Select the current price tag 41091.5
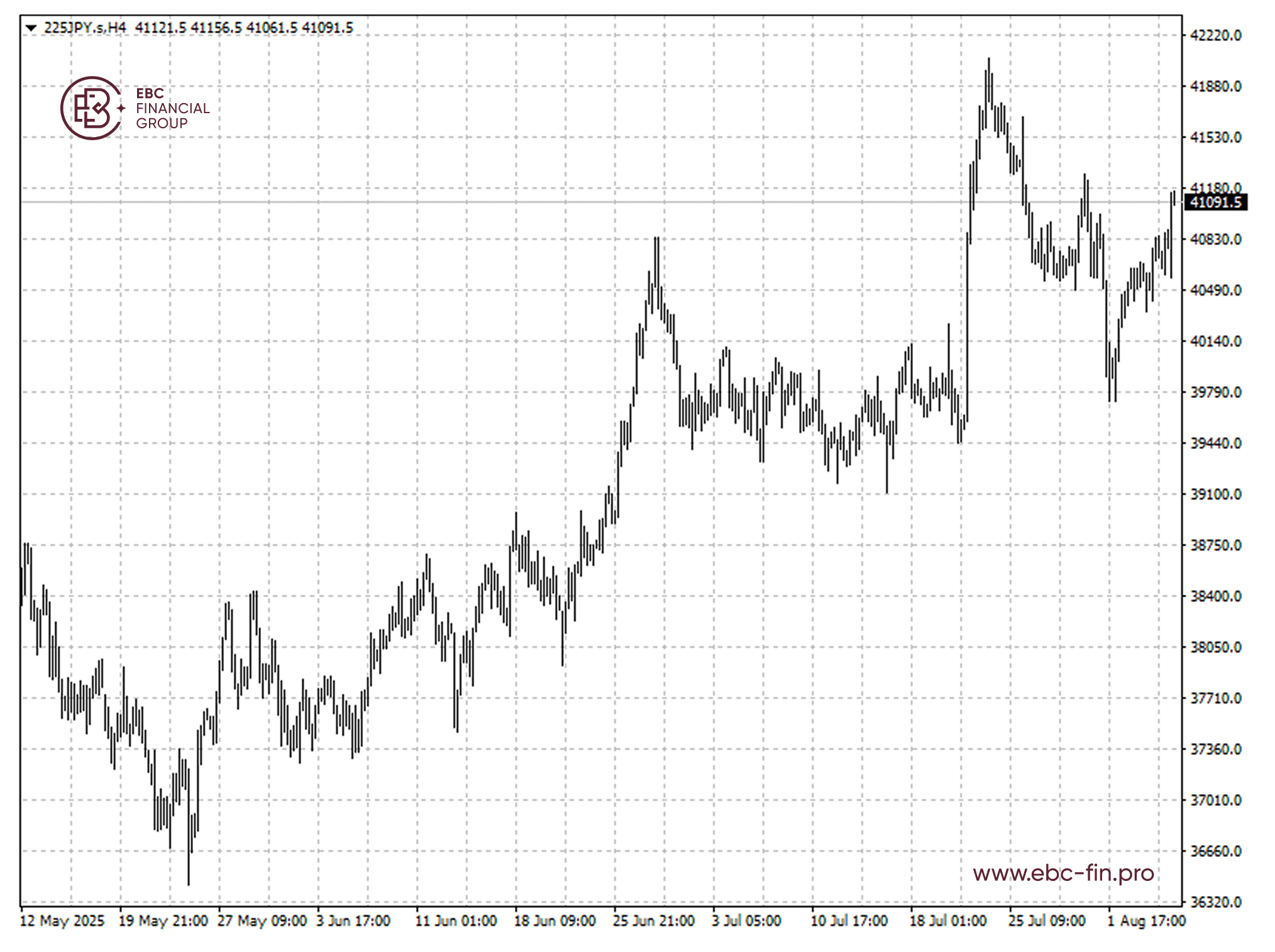Image resolution: width=1275 pixels, height=952 pixels. (1215, 202)
